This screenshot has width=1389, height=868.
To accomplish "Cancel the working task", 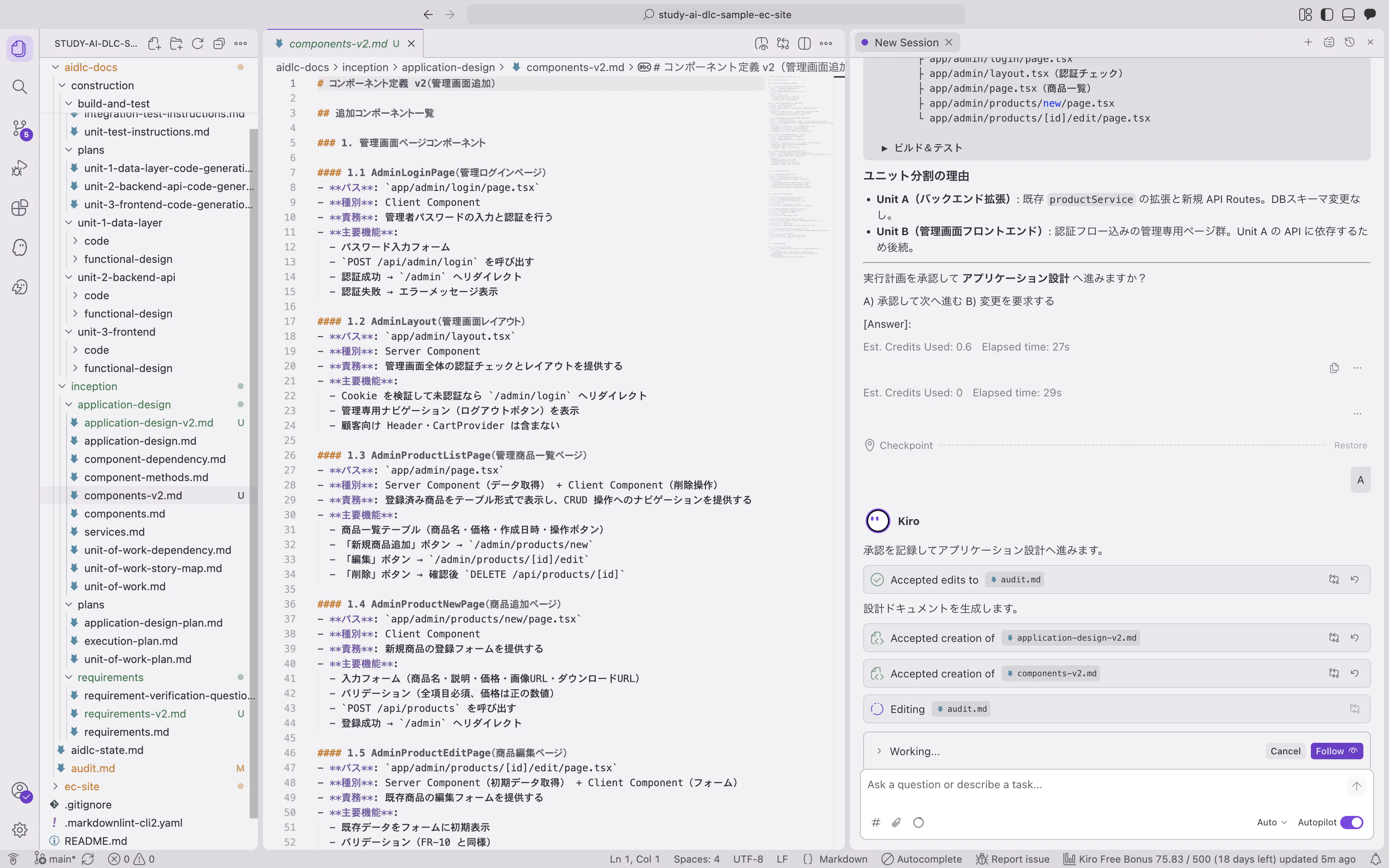I will pos(1285,751).
